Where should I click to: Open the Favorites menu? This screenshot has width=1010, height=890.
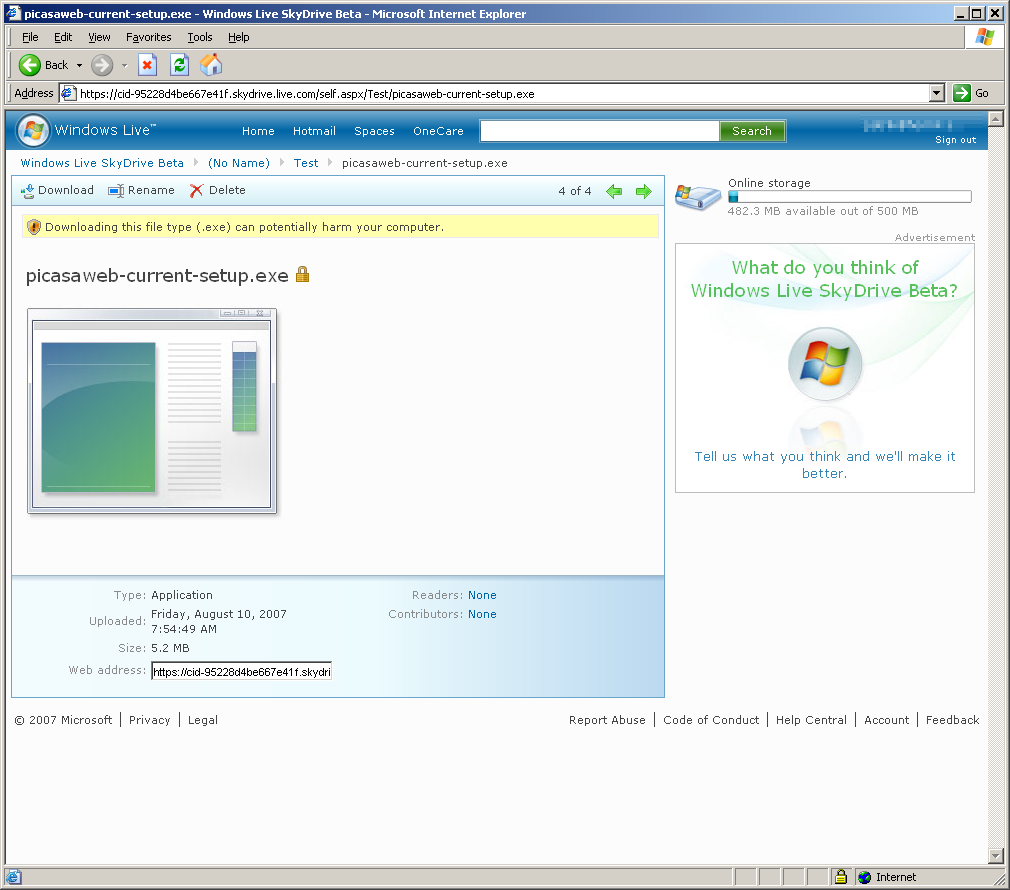[x=149, y=37]
